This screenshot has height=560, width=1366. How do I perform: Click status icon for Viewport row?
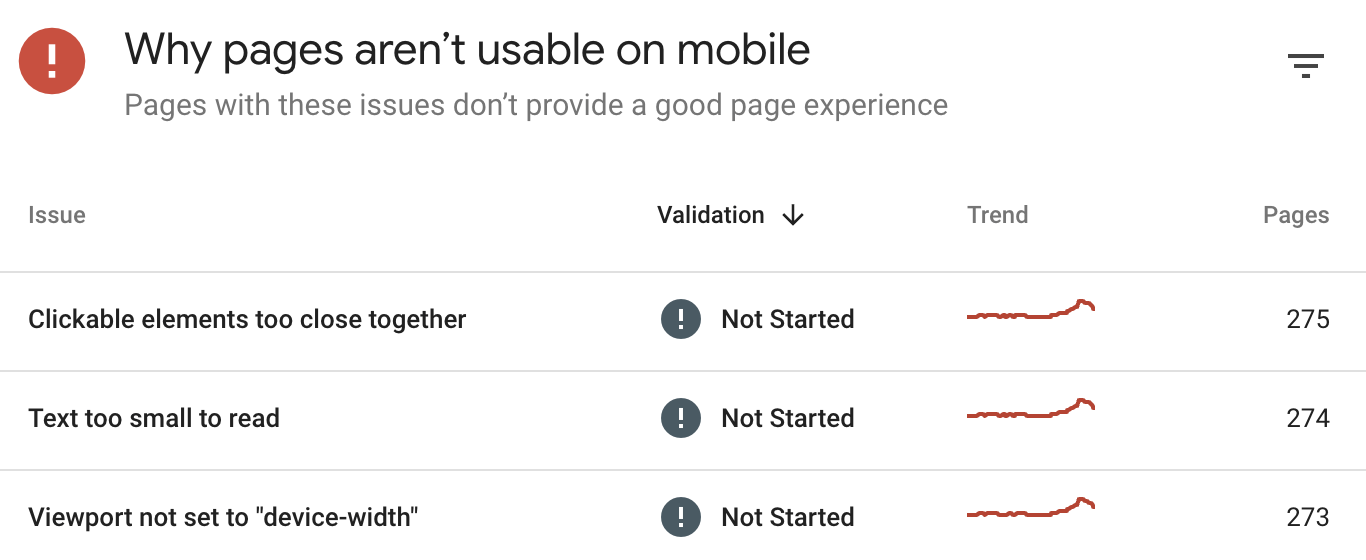pyautogui.click(x=681, y=517)
